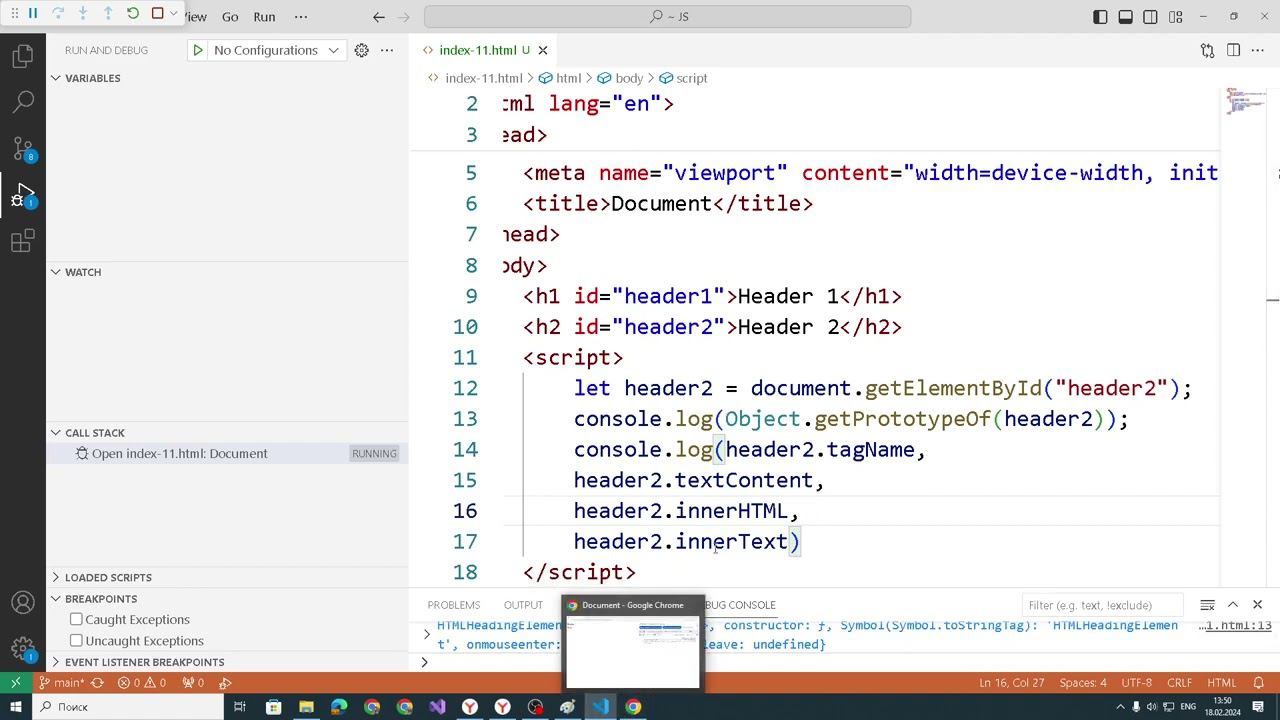This screenshot has height=720, width=1280.
Task: Open the debug toolbar dropdown chevron
Action: coord(174,14)
